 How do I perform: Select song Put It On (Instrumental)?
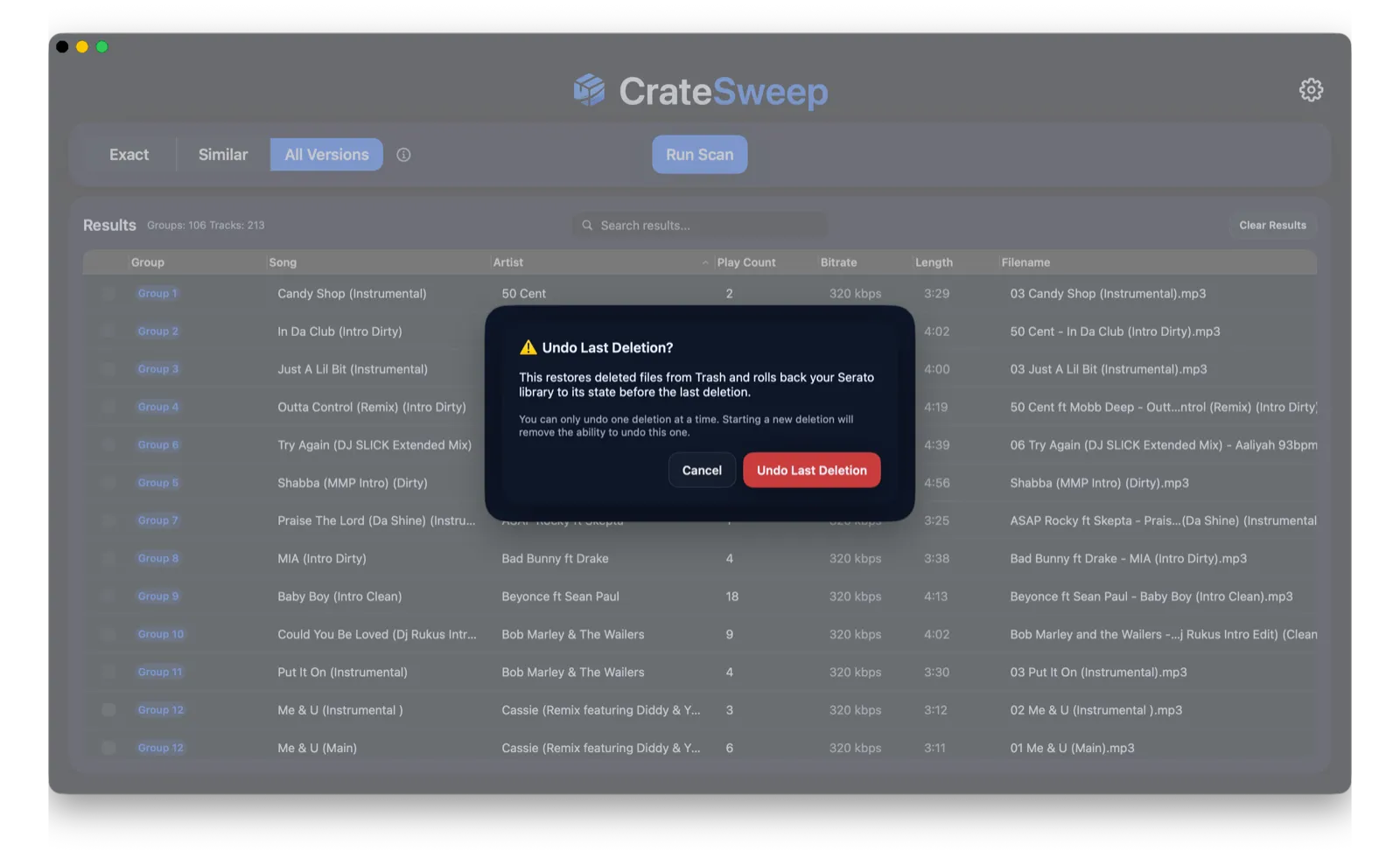[x=342, y=673]
